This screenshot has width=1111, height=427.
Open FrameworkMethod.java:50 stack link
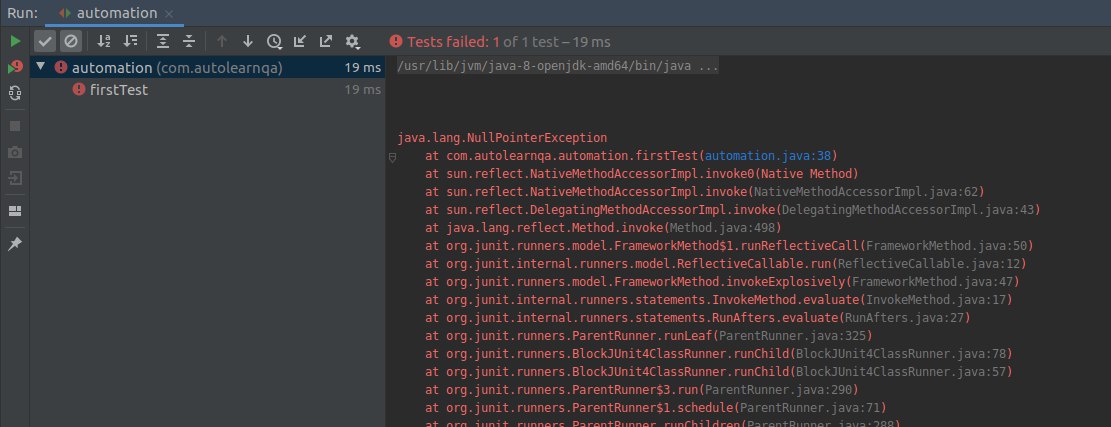pyautogui.click(x=946, y=246)
